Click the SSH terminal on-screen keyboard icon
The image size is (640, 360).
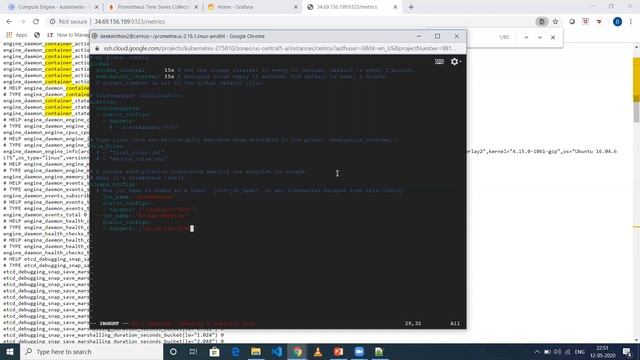pos(439,62)
